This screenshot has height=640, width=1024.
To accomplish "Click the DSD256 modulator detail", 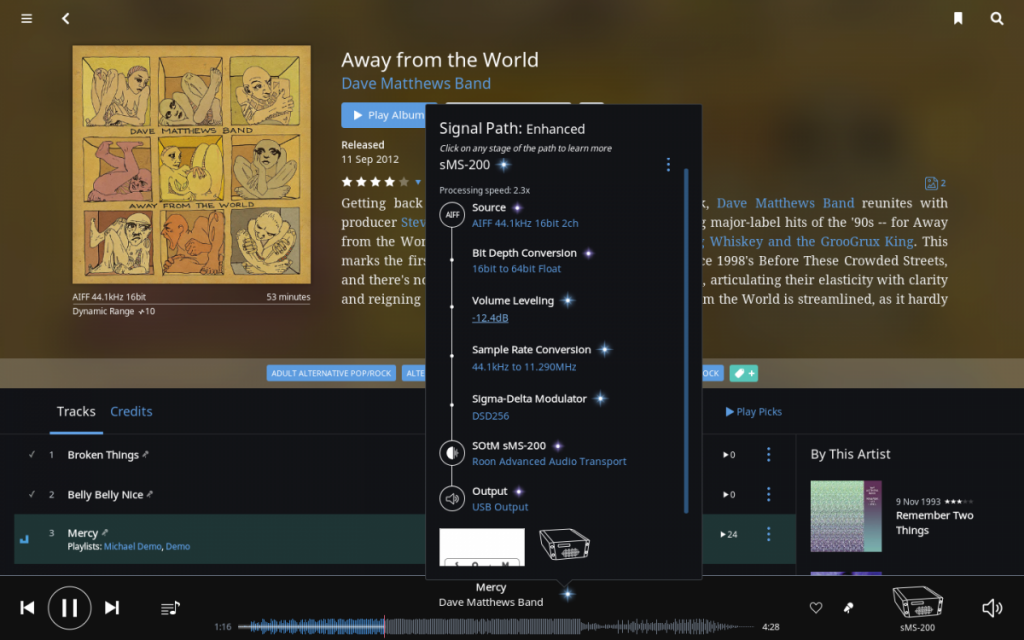I will coord(490,416).
